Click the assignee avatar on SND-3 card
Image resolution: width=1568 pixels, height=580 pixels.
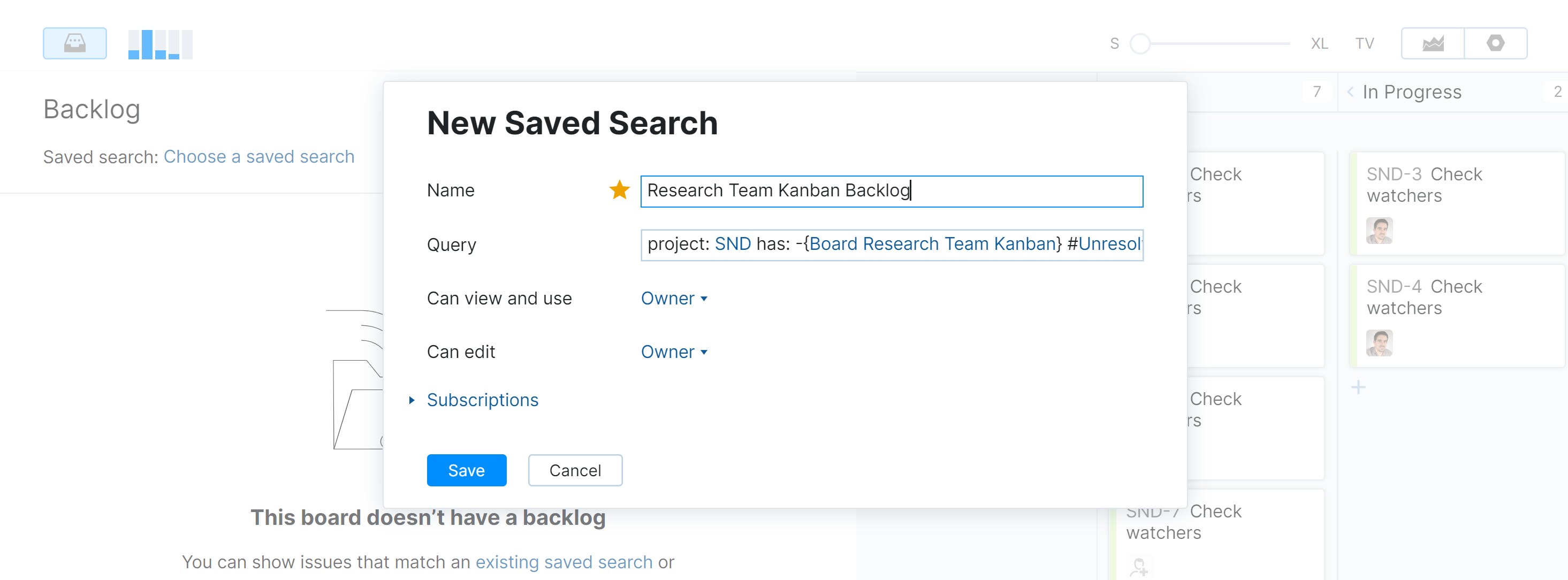[1379, 231]
